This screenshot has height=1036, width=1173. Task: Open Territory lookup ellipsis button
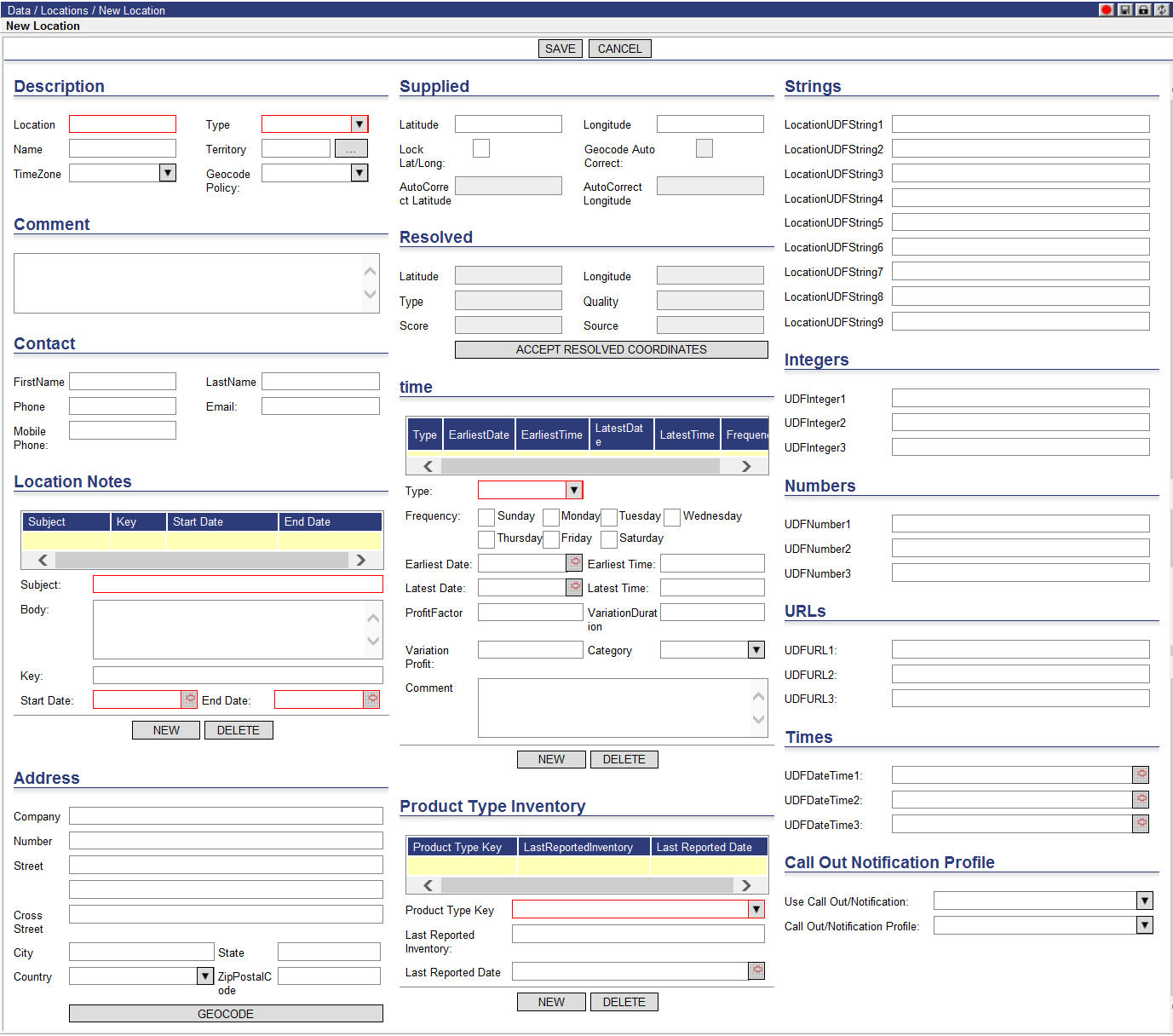tap(351, 148)
